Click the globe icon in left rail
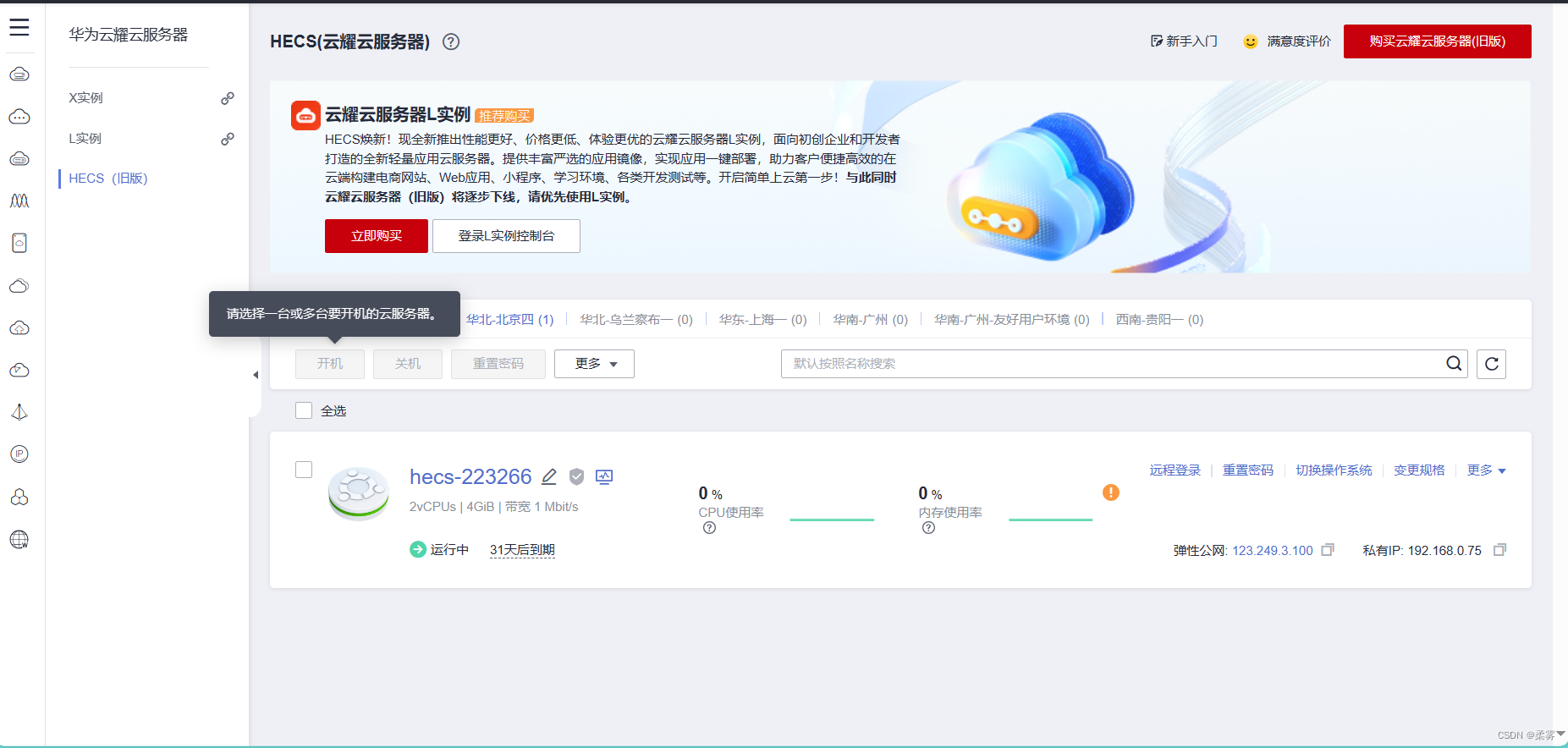 point(19,539)
